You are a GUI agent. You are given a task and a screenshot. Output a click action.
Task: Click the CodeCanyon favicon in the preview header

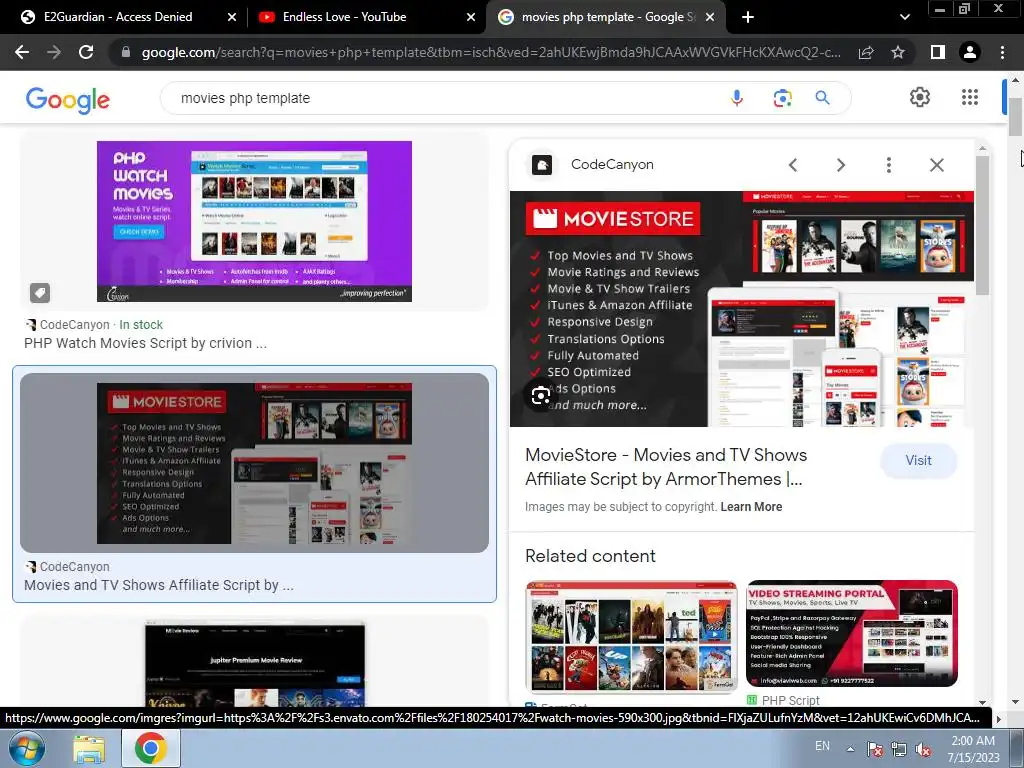[x=542, y=165]
